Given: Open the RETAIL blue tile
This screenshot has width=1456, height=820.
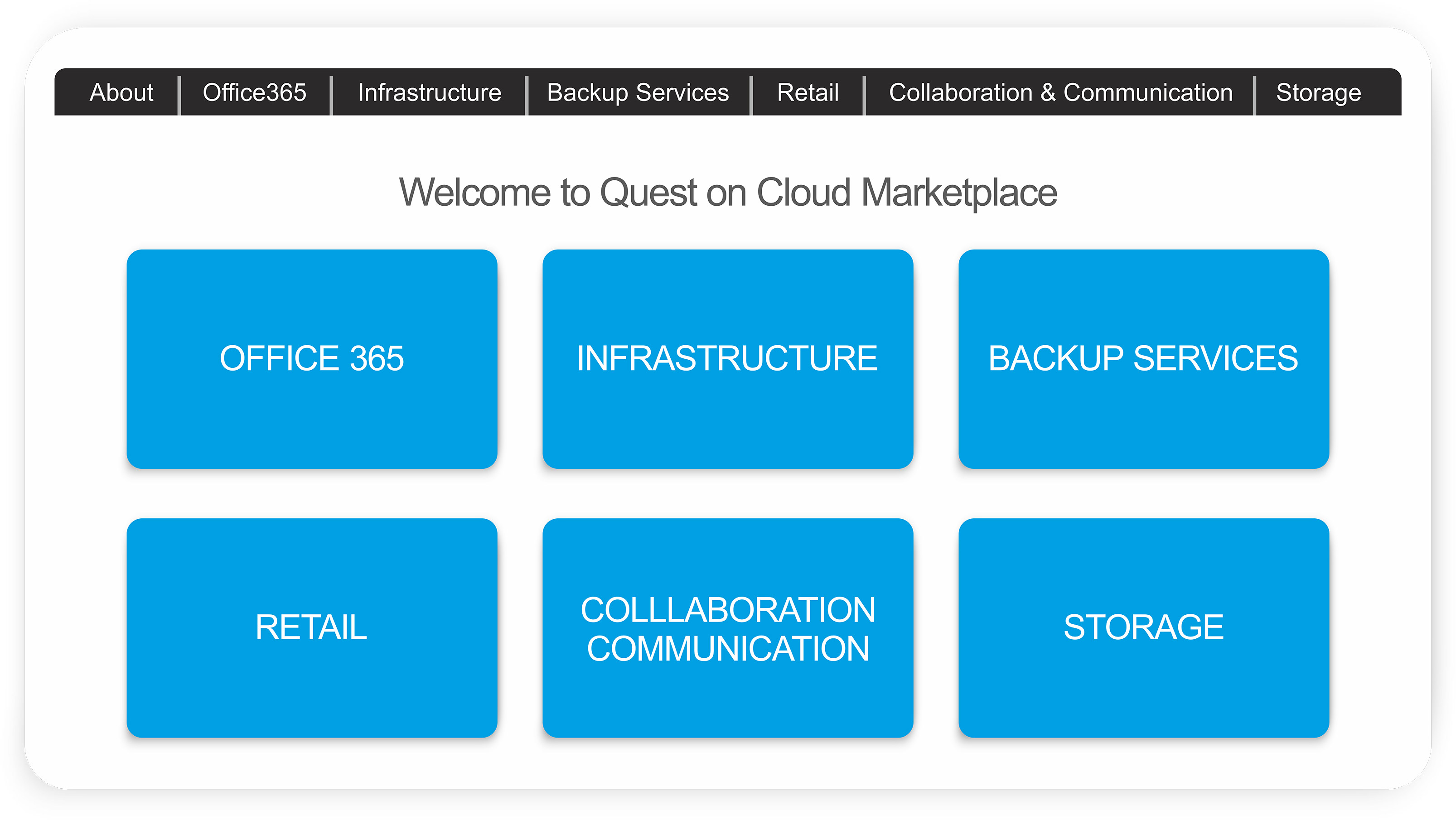Looking at the screenshot, I should pyautogui.click(x=312, y=628).
